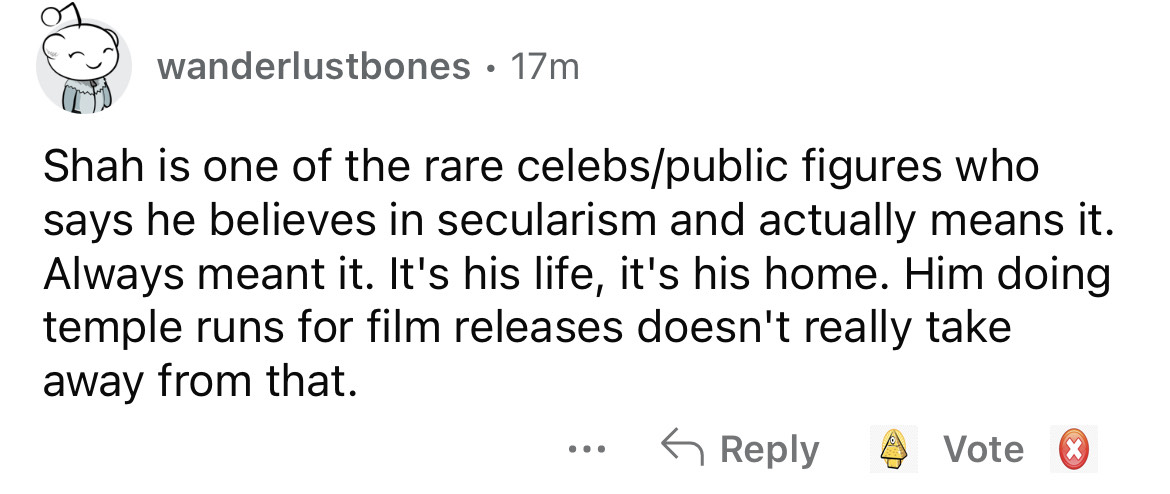Screen dimensions: 1170x494
Task: Click the Vote count label
Action: pos(985,449)
